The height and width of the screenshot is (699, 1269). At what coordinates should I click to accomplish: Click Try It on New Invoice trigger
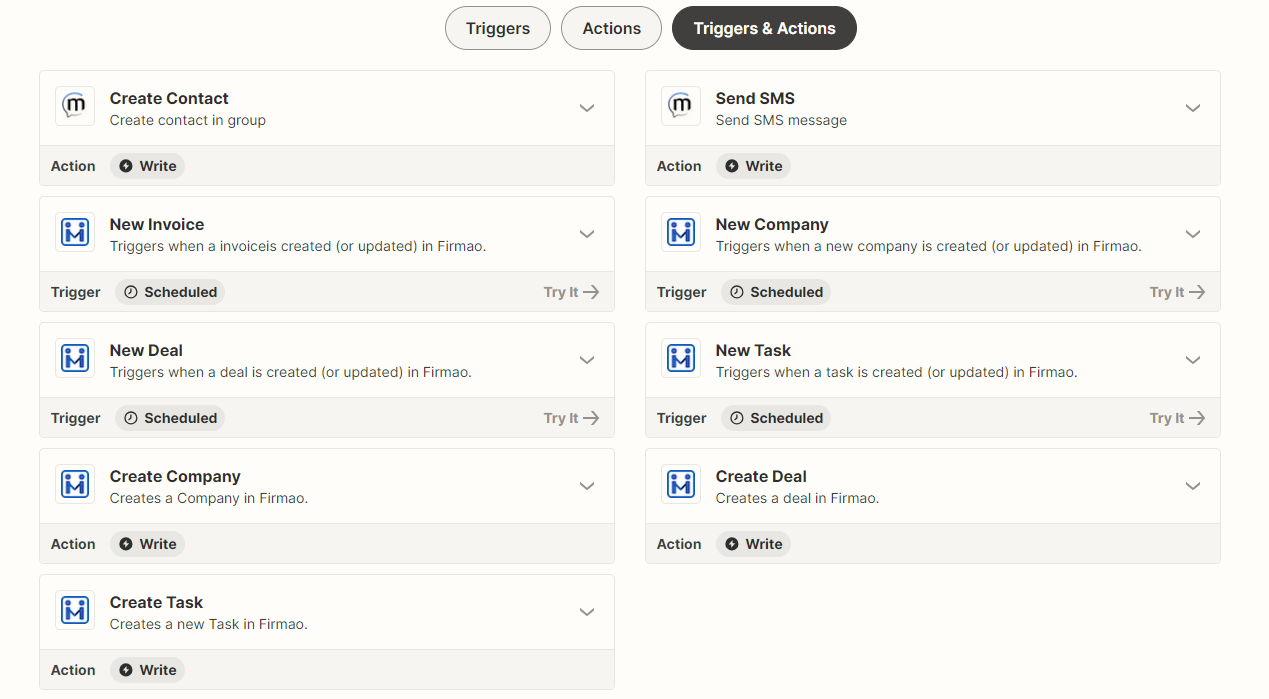click(x=571, y=292)
